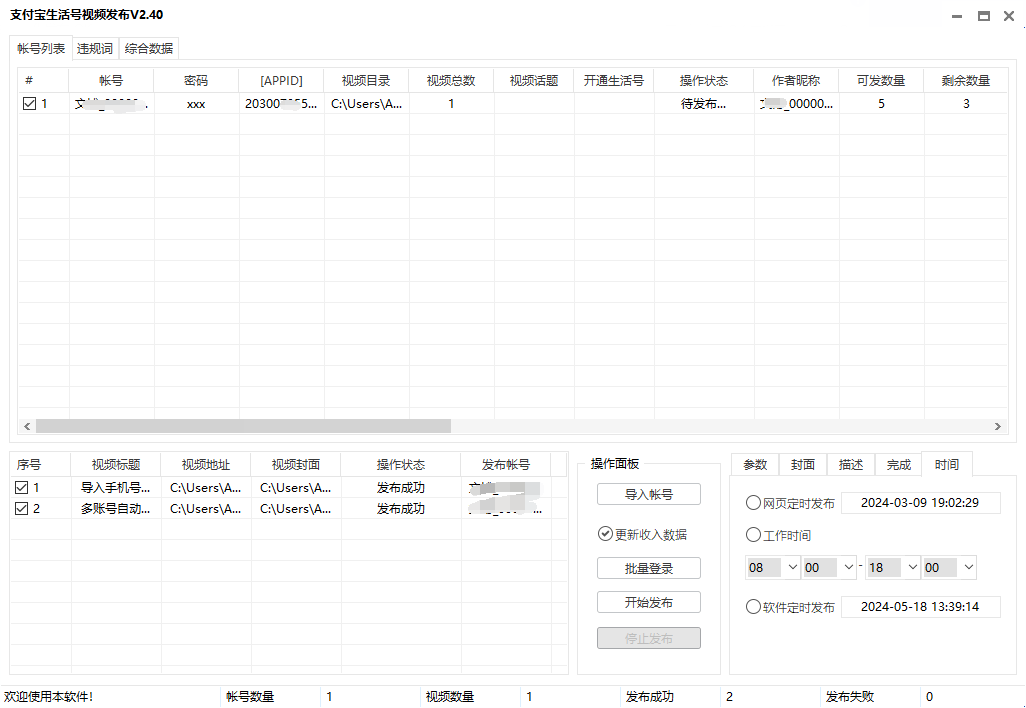Click the account list scrollbar's right arrow
Screen dimensions: 1026x708
(998, 427)
